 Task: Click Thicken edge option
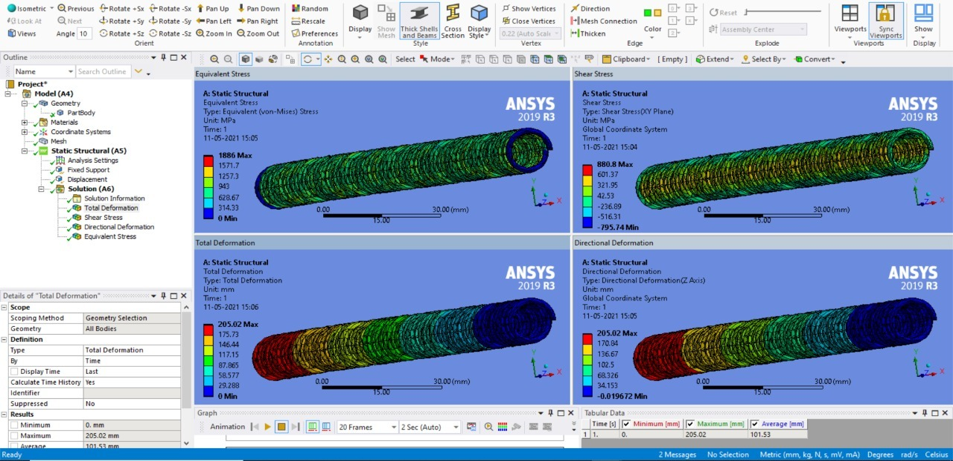pos(588,33)
